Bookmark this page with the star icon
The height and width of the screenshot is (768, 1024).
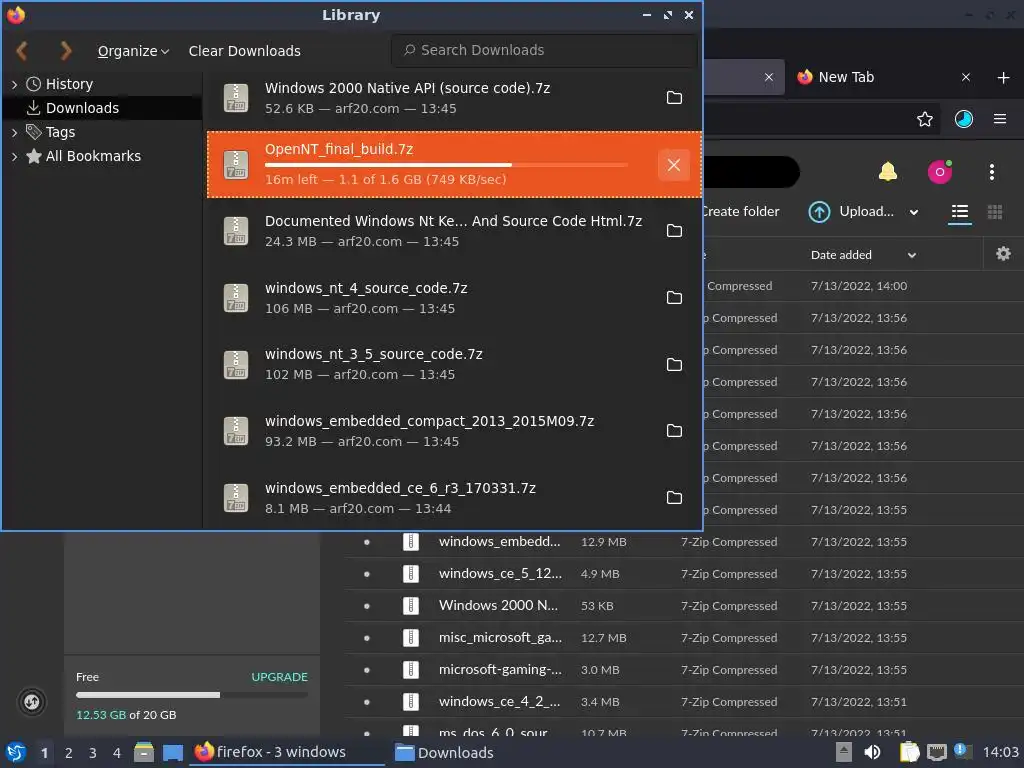(924, 119)
